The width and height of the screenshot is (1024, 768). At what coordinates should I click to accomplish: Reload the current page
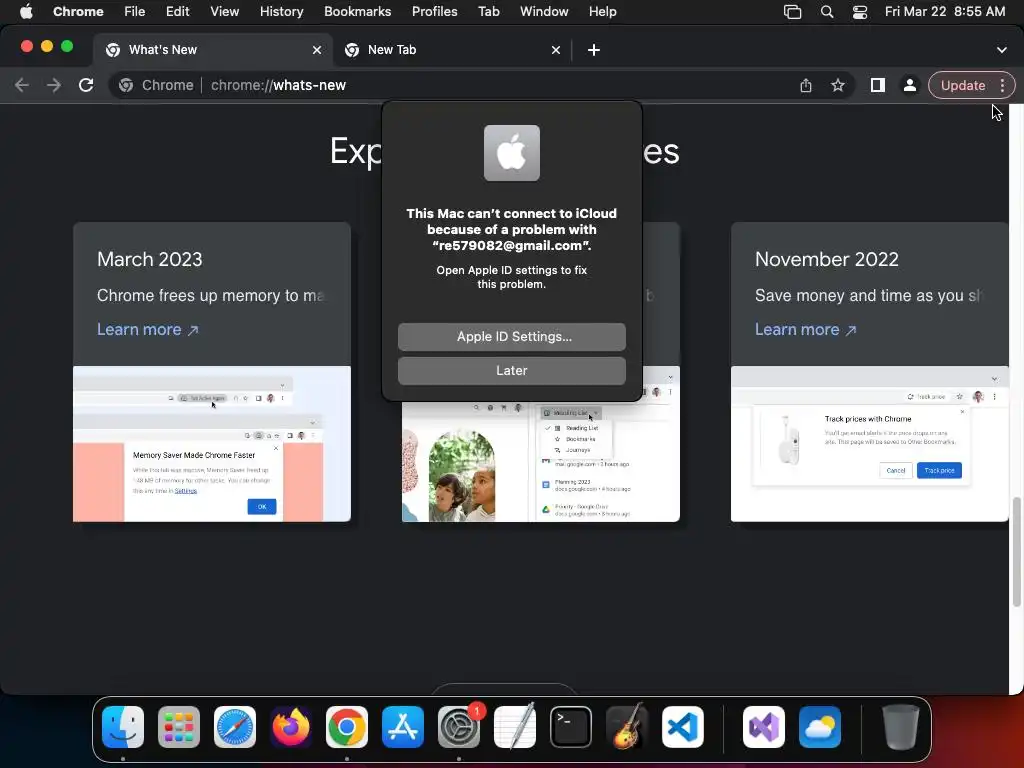pos(86,85)
